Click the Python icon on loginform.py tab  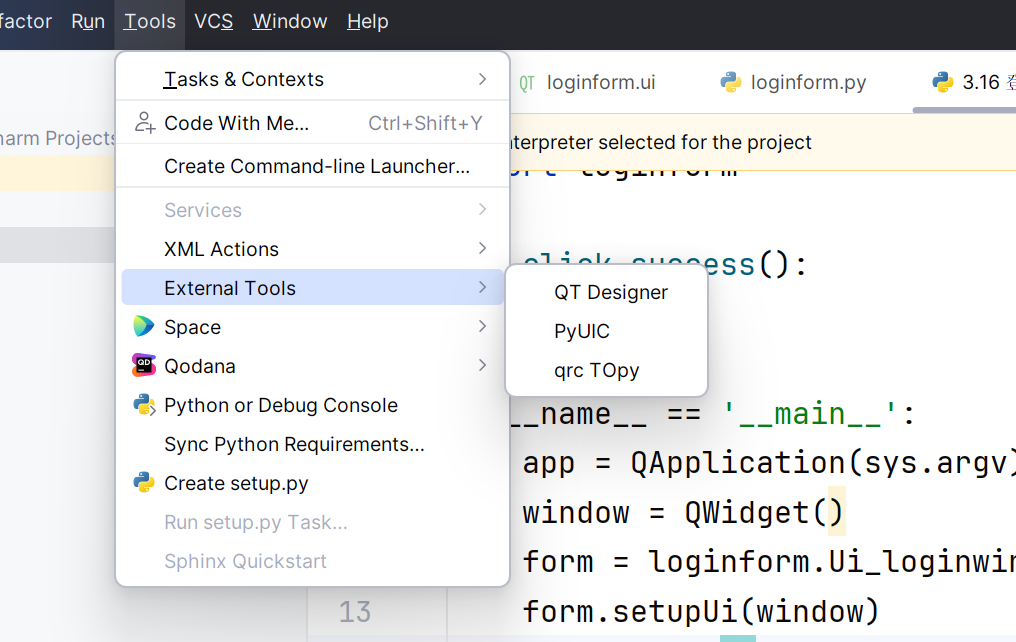731,82
